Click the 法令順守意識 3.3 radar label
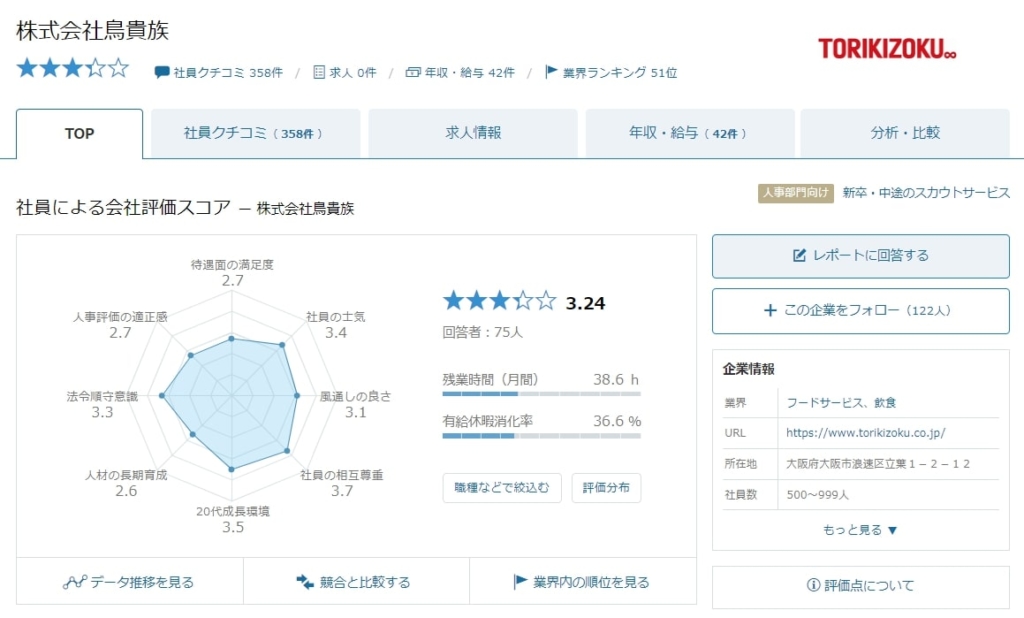1024x618 pixels. 102,404
